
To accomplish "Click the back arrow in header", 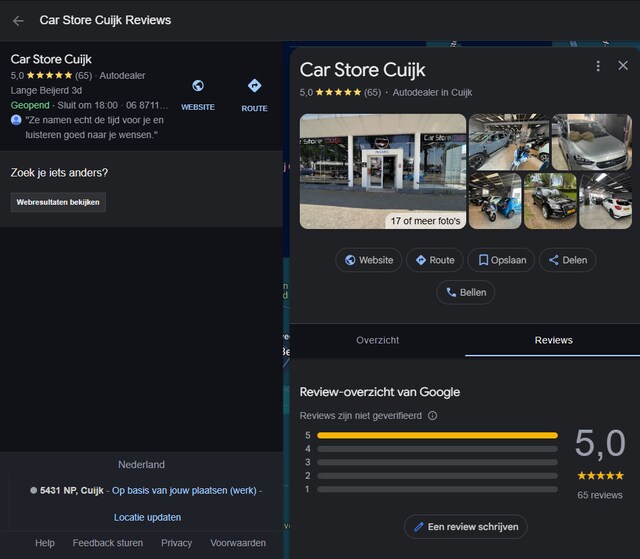I will tap(18, 20).
